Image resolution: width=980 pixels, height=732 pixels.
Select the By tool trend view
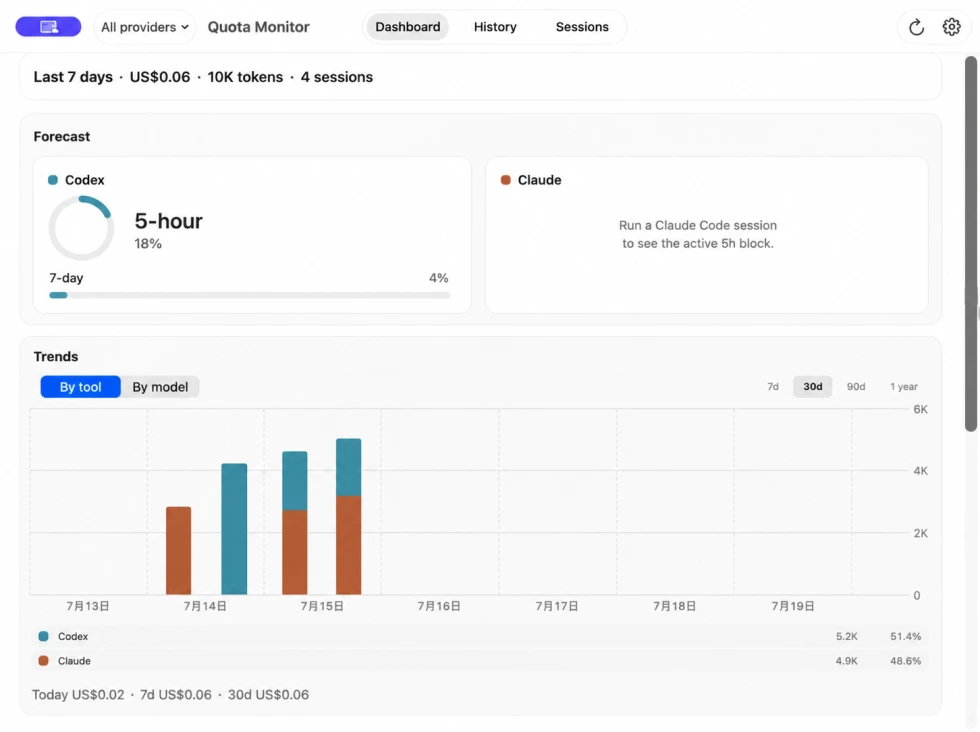(x=81, y=387)
